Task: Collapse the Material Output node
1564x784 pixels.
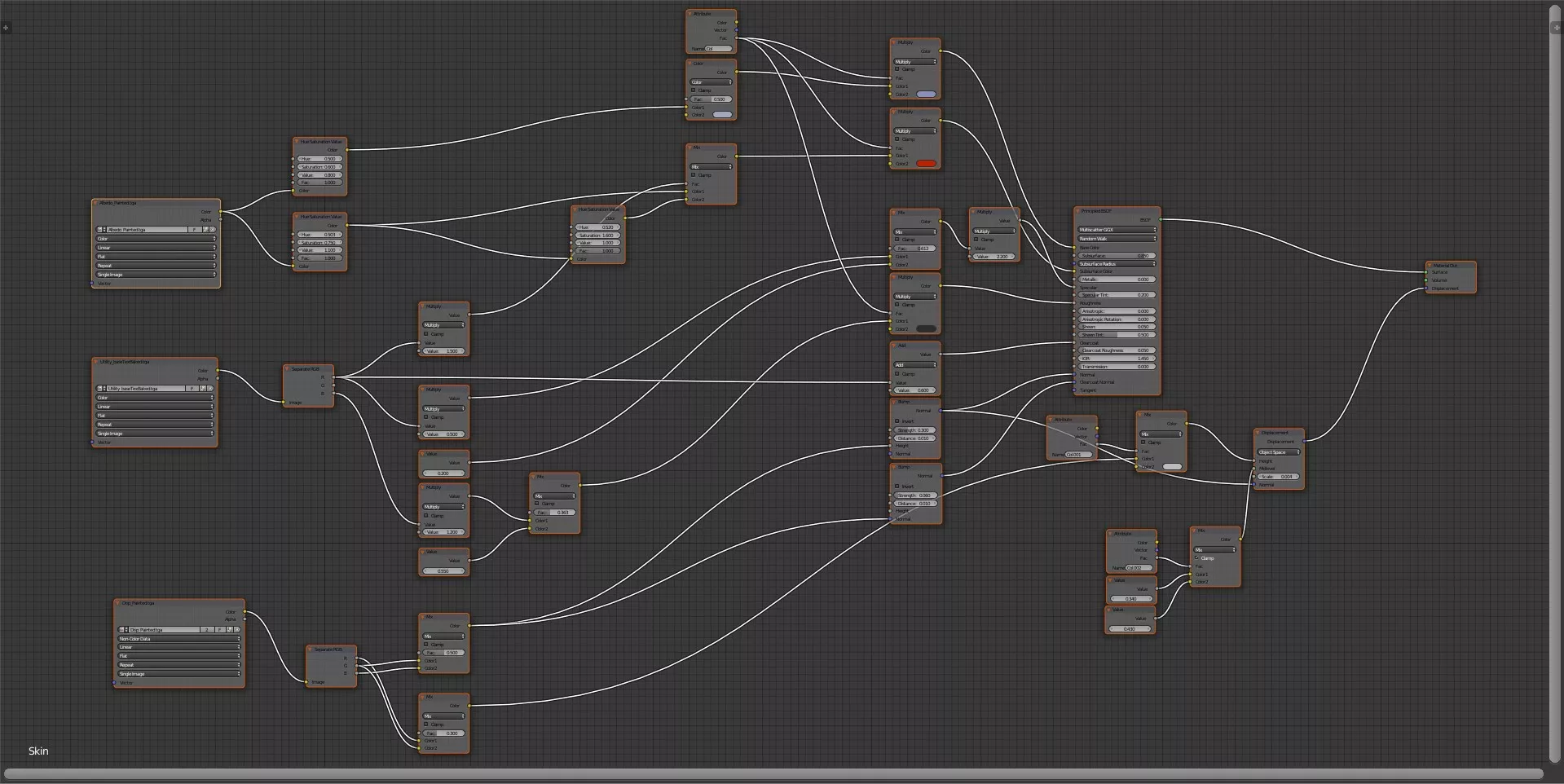Action: point(1430,266)
